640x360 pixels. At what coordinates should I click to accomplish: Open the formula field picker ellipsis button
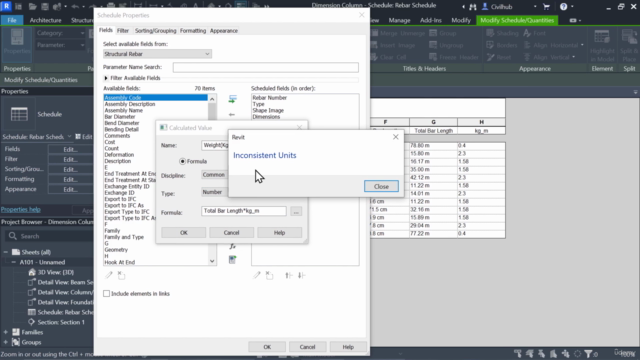(296, 211)
